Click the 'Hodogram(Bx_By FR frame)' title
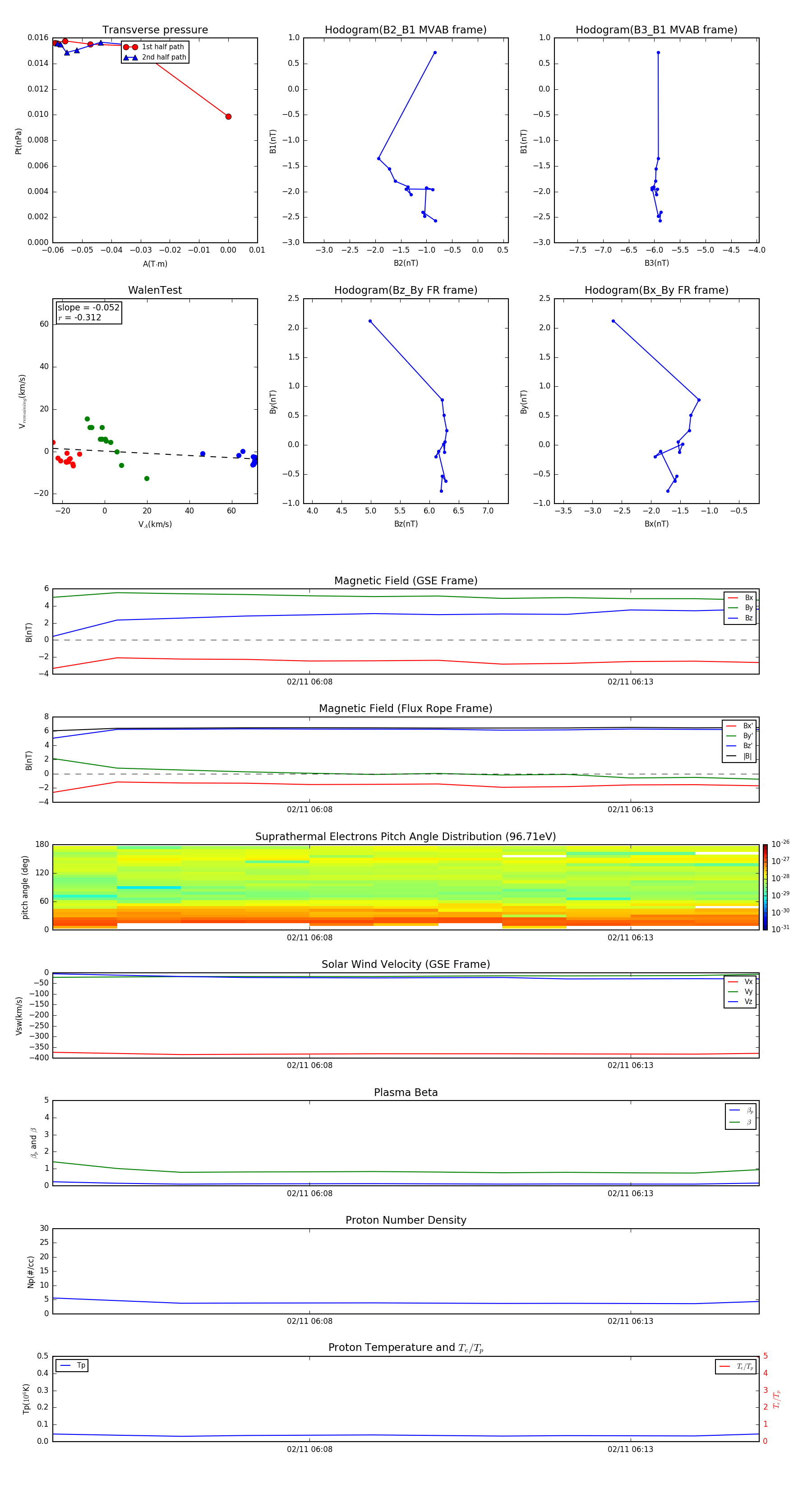Viewport: 812px width, 1489px height. (656, 290)
